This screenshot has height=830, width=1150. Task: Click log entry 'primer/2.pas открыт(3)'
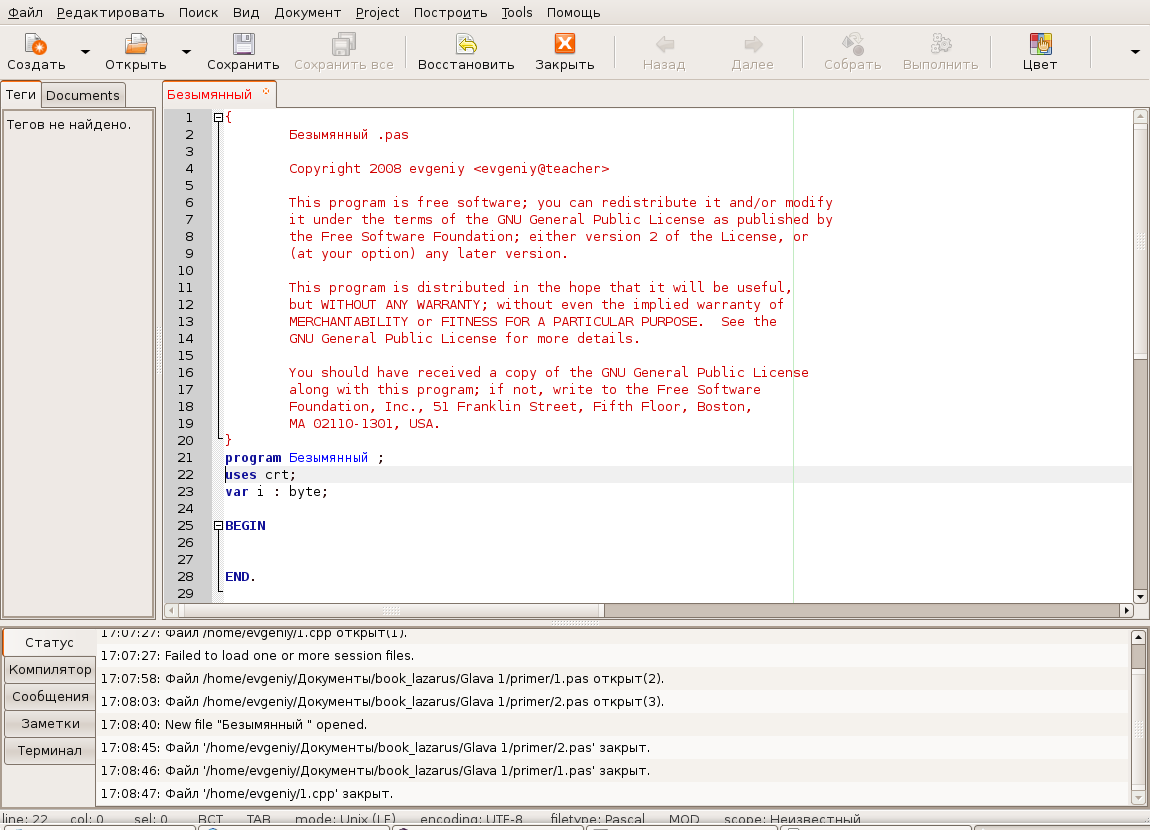click(381, 702)
